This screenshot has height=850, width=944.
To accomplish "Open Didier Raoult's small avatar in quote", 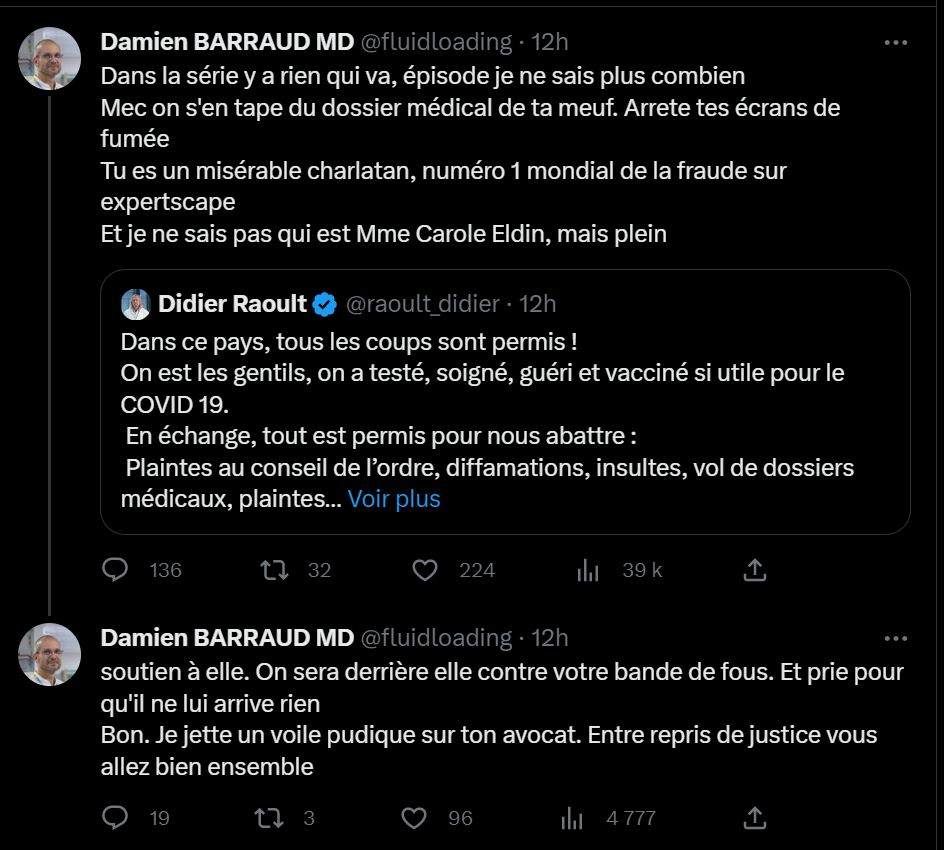I will 136,303.
